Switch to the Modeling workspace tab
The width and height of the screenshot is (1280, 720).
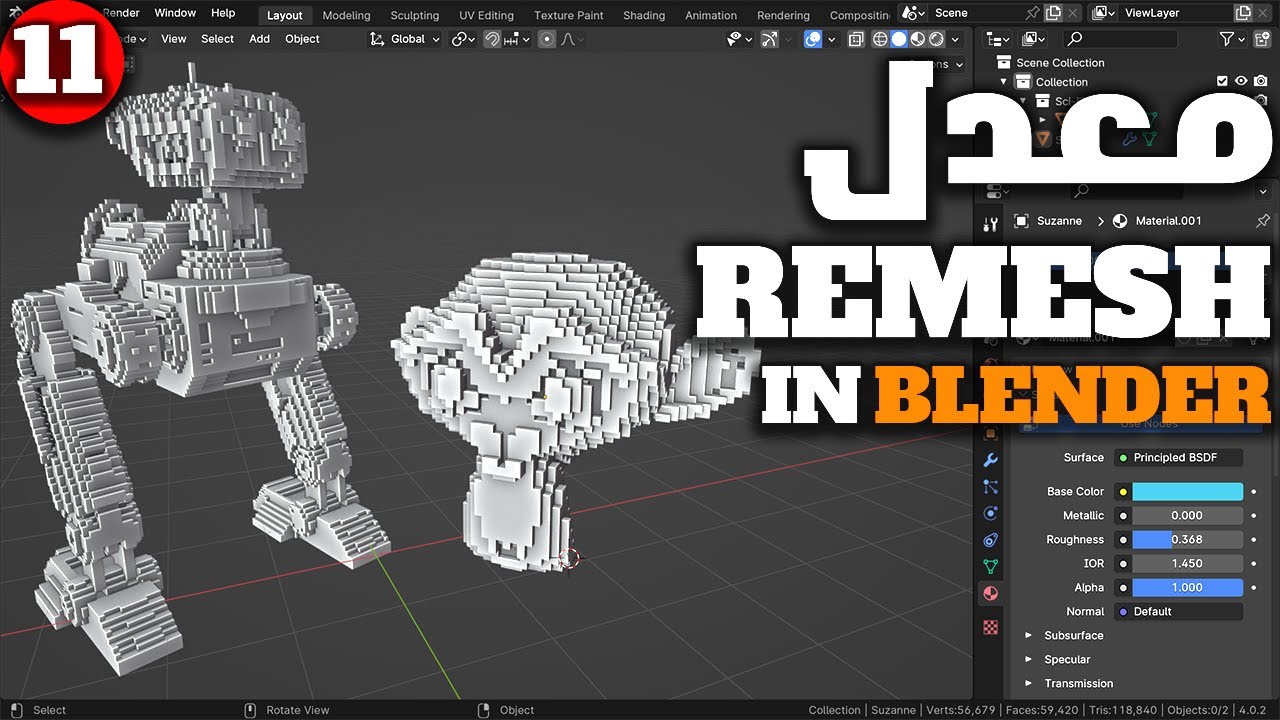tap(346, 15)
